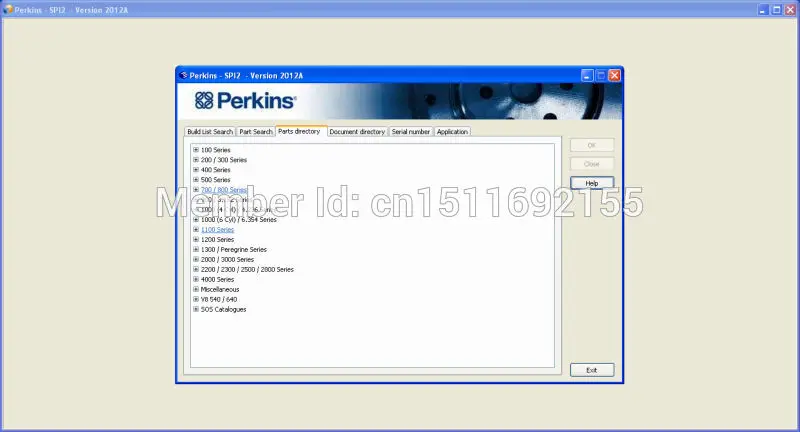Select the Miscellaneous entry

click(x=220, y=289)
